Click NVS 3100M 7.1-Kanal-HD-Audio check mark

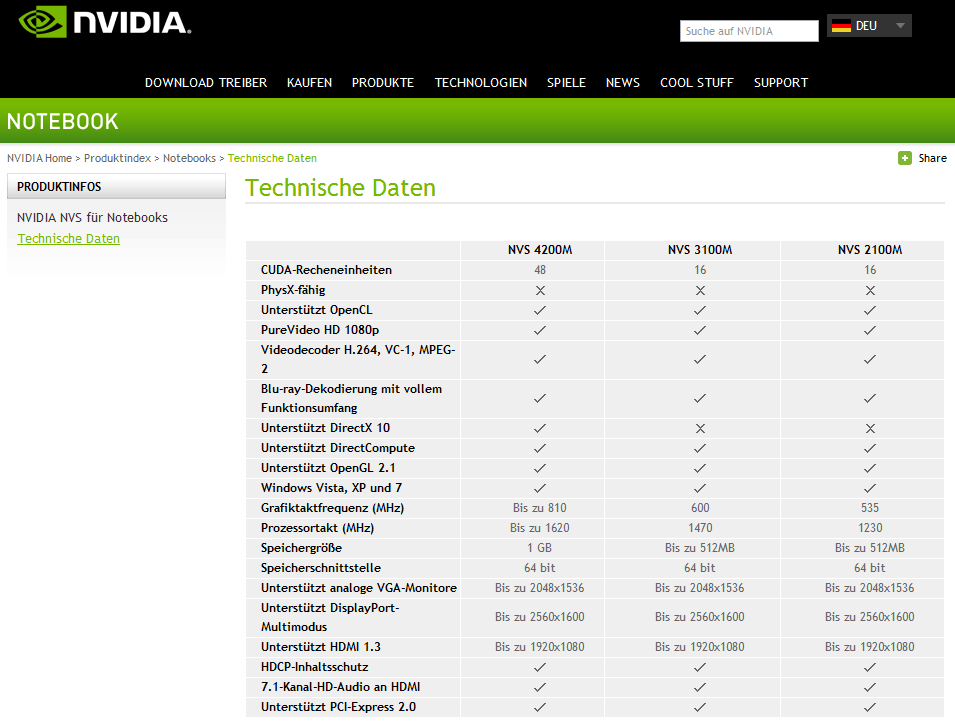(700, 688)
